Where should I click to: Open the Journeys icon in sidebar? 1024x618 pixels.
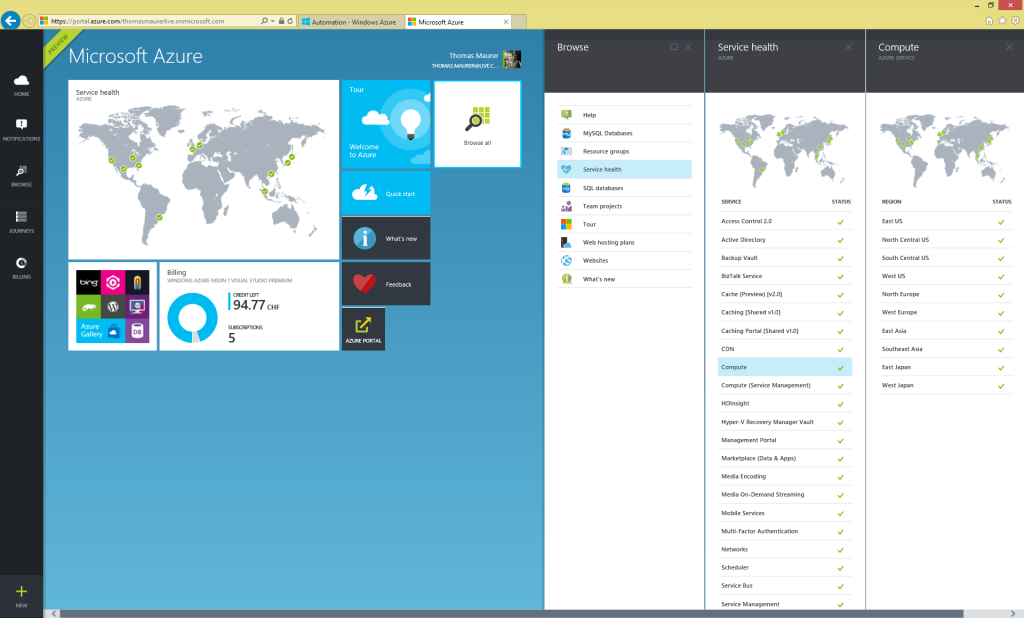pyautogui.click(x=22, y=217)
